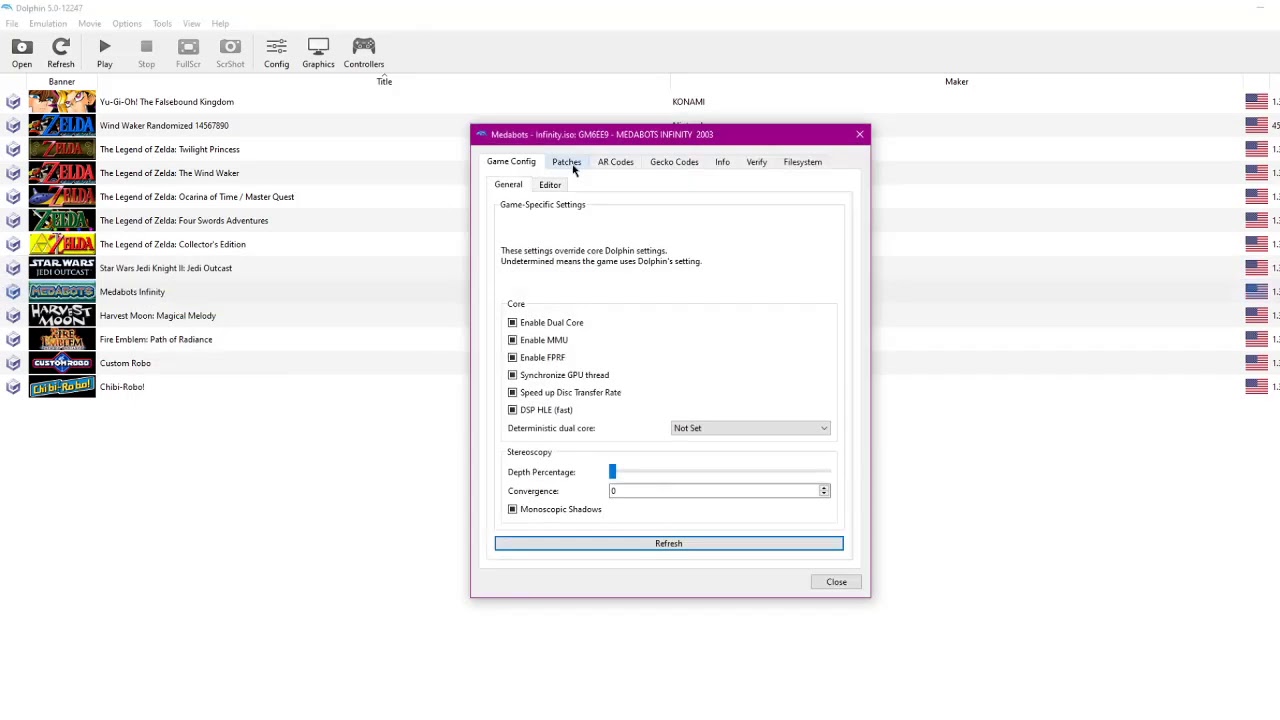1280x720 pixels.
Task: Switch to the Patches tab
Action: coord(566,162)
